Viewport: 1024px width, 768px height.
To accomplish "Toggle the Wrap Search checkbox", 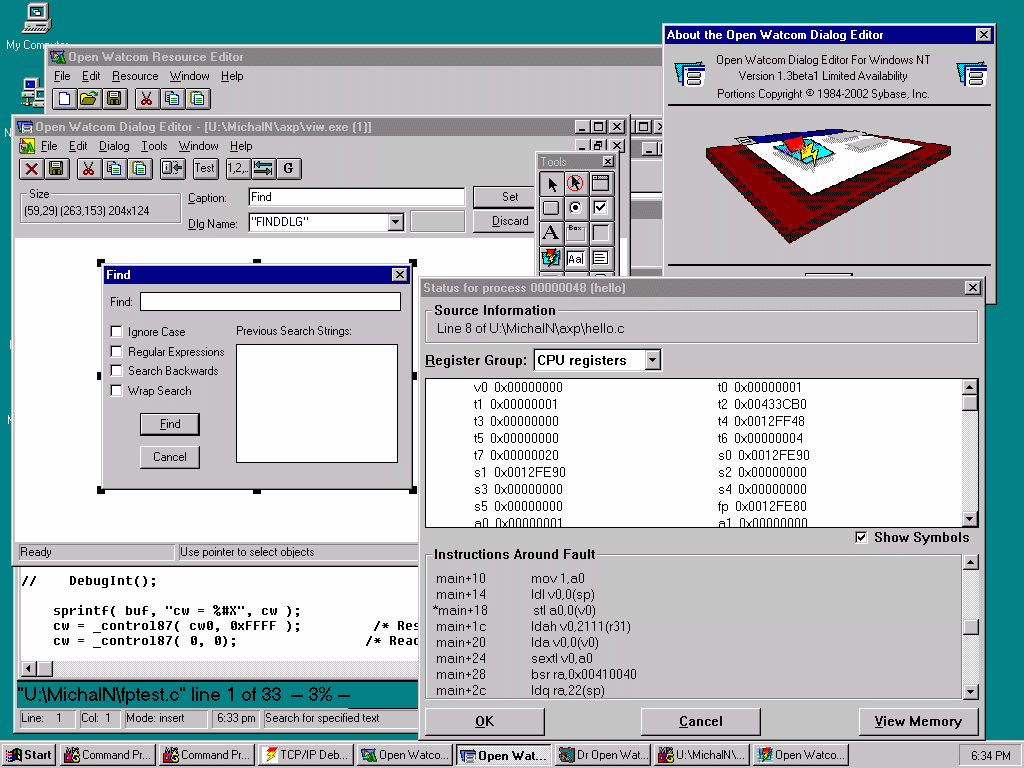I will coord(116,391).
